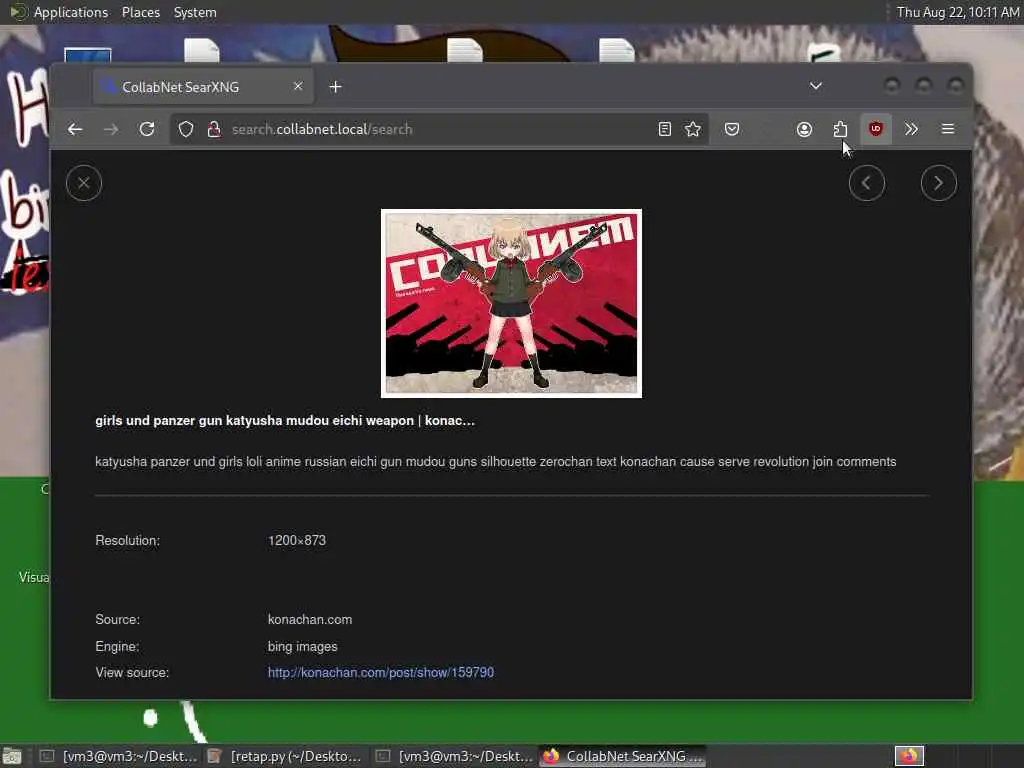This screenshot has height=768, width=1024.
Task: Click the site security padlock icon
Action: tap(214, 129)
